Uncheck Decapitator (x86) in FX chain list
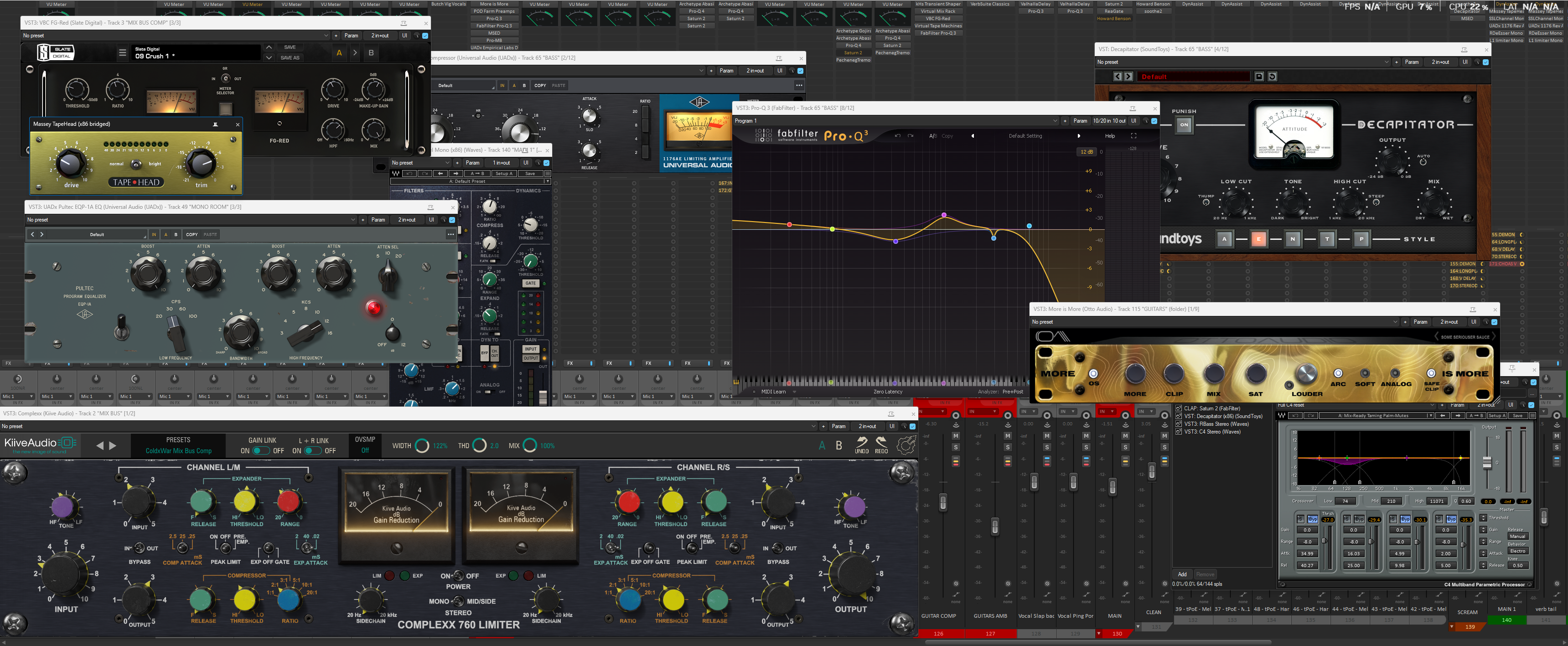The height and width of the screenshot is (646, 1568). pyautogui.click(x=1179, y=417)
